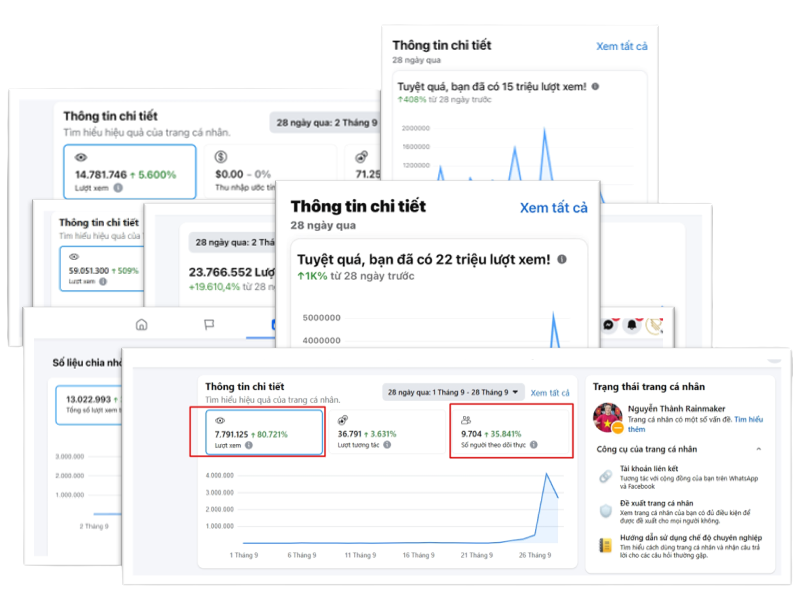Image resolution: width=803 pixels, height=593 pixels.
Task: Open the Messenger icon in navigation bar
Action: (608, 325)
